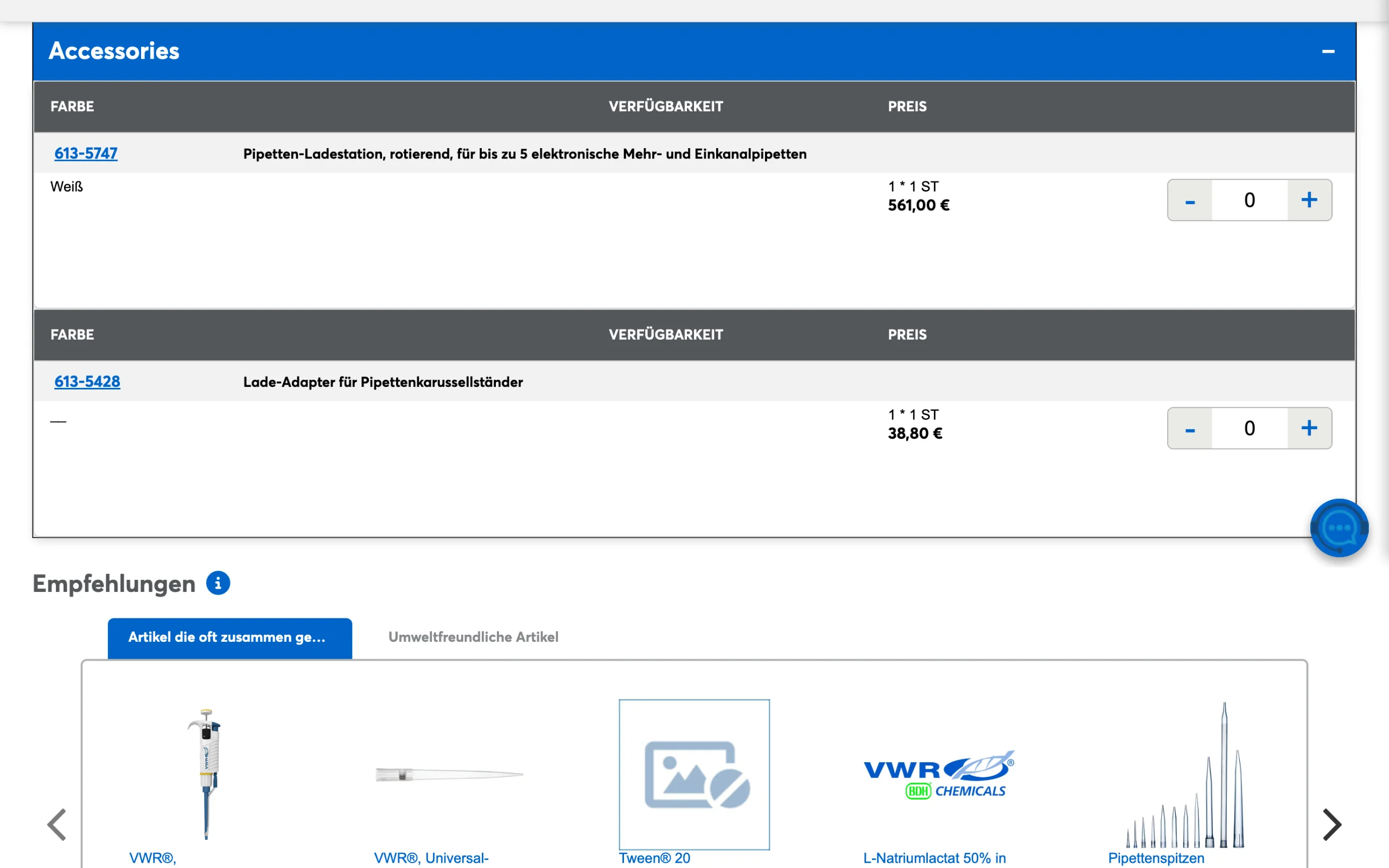Open Pipettenspitzen product image

coord(1184,775)
